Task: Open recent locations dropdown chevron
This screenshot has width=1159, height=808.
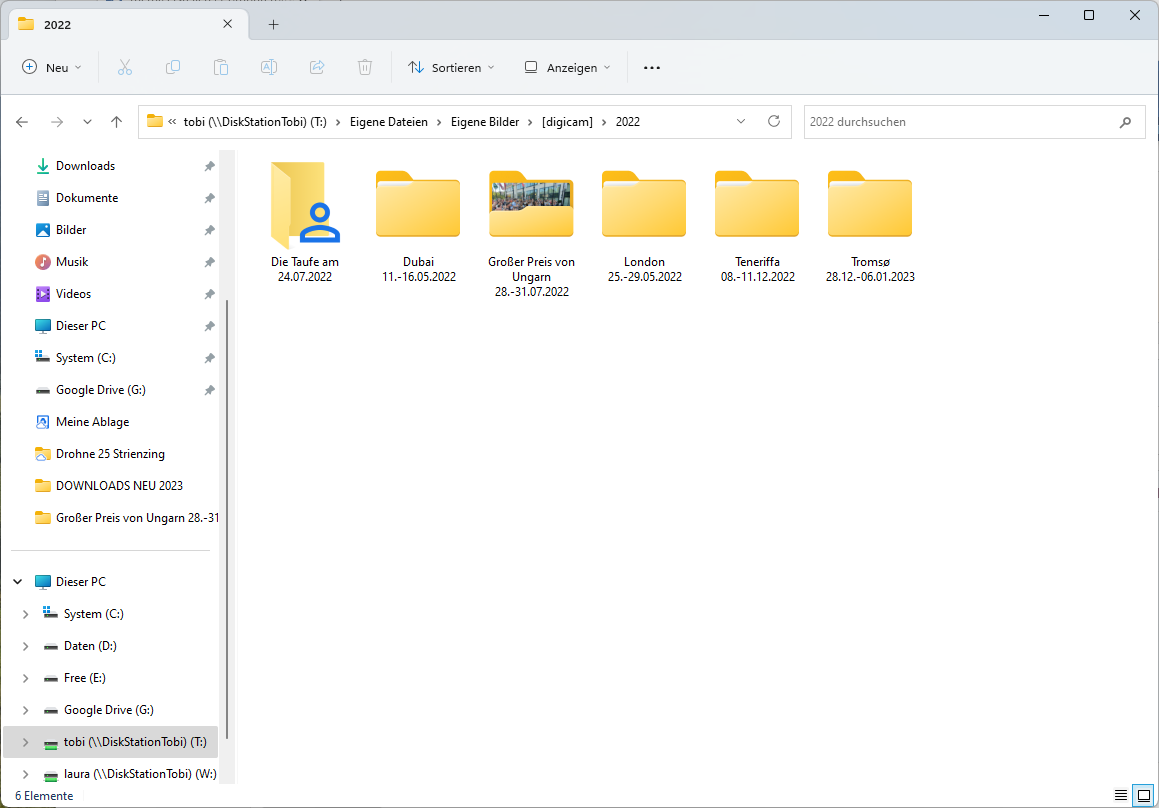Action: [87, 122]
